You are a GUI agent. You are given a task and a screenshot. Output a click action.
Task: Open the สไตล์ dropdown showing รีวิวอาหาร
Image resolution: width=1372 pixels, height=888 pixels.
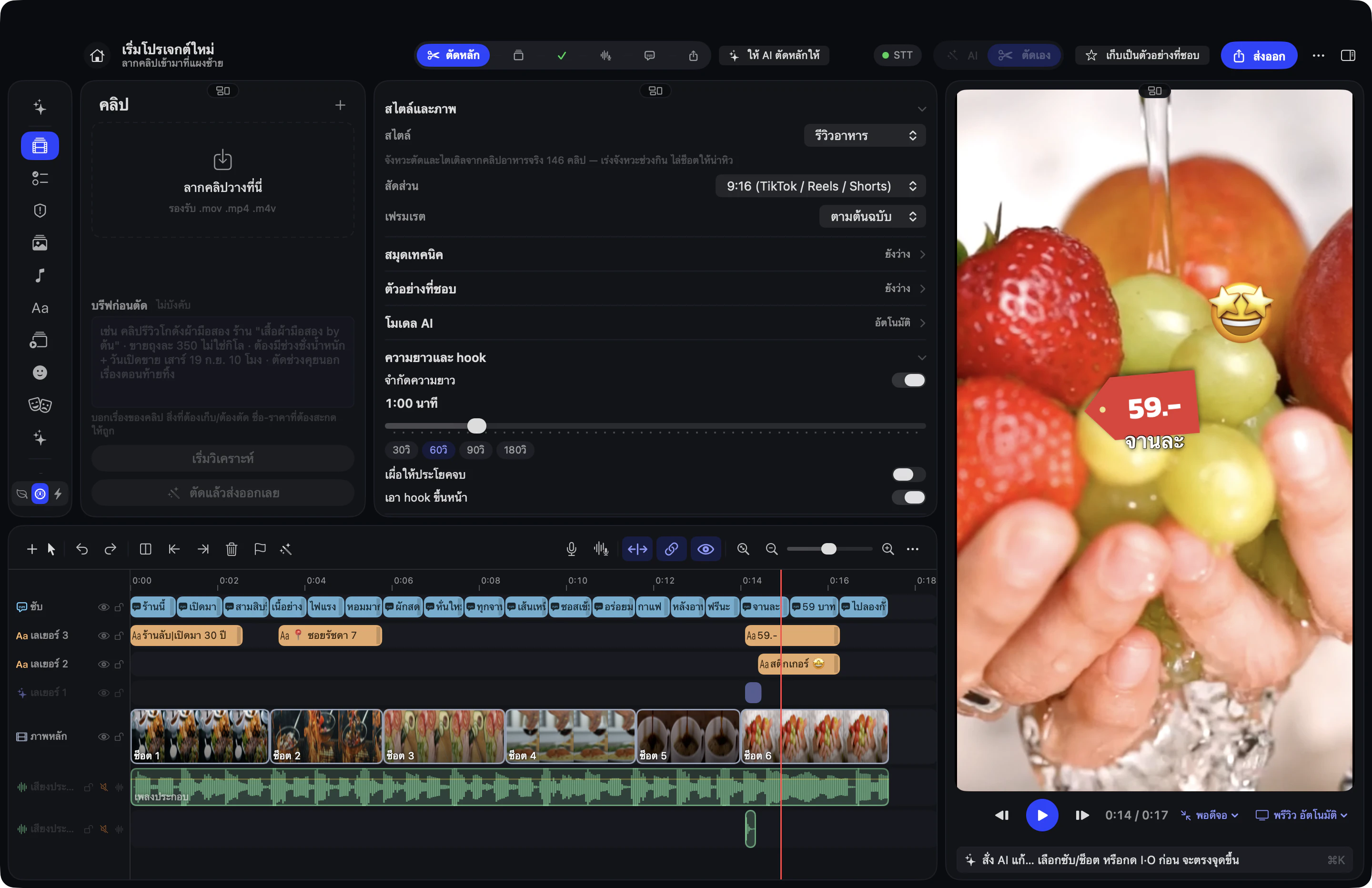click(x=865, y=135)
